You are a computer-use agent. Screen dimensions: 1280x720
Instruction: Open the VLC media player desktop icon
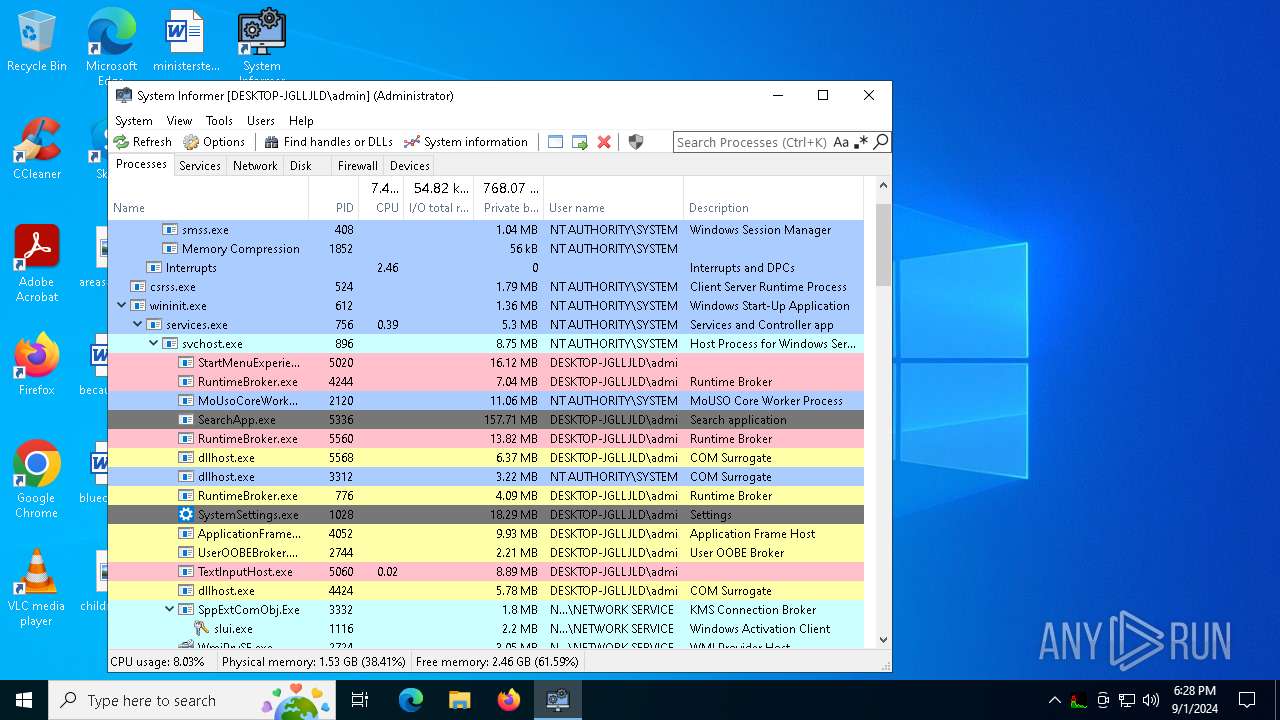(x=37, y=588)
